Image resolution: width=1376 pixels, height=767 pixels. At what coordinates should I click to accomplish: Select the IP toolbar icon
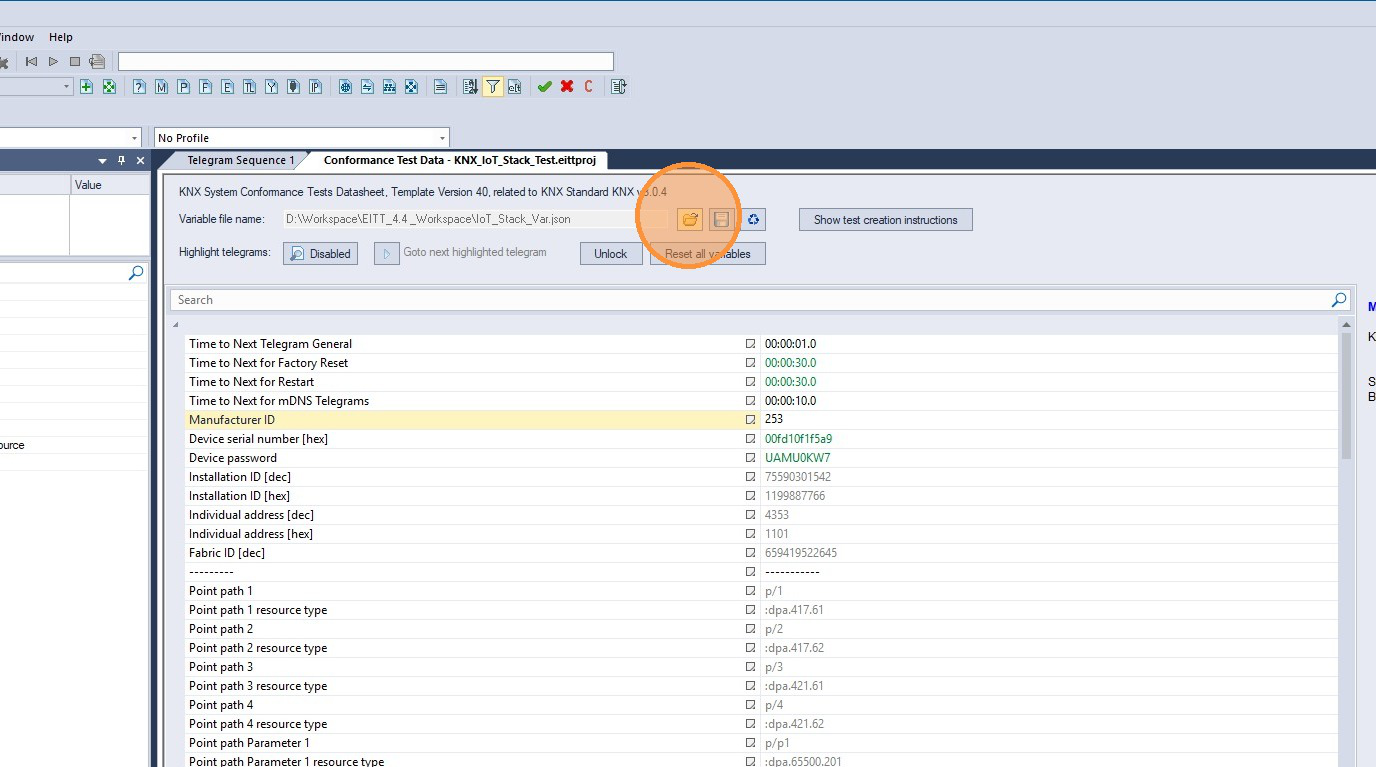click(x=315, y=87)
